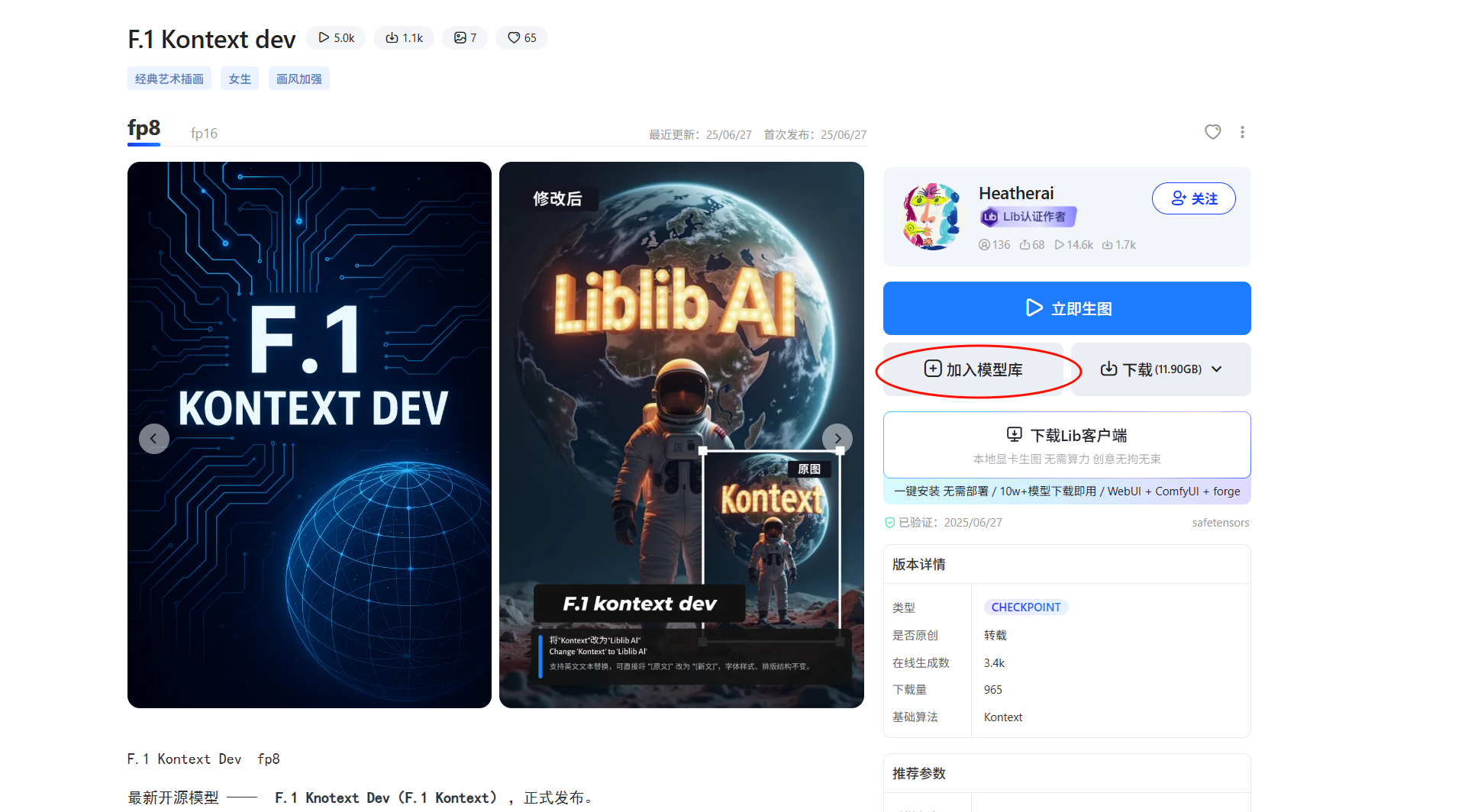The image size is (1481, 812).
Task: Click the 5.0k play count badge
Action: pos(336,38)
